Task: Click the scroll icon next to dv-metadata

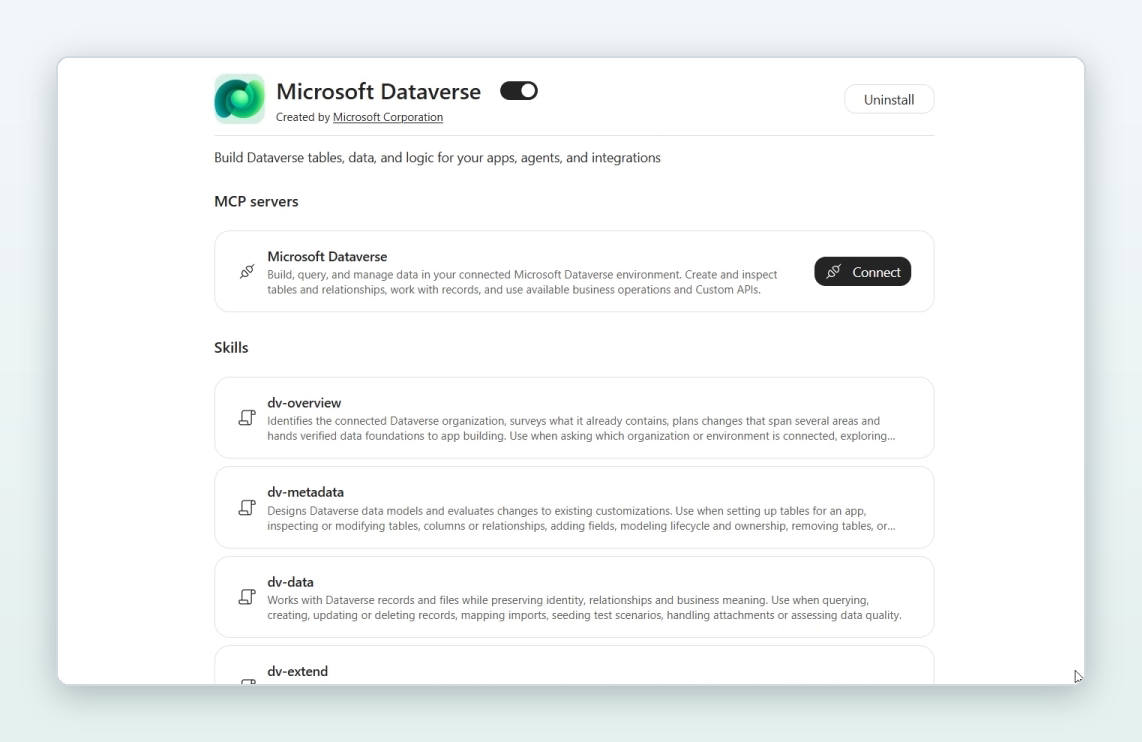Action: (247, 508)
